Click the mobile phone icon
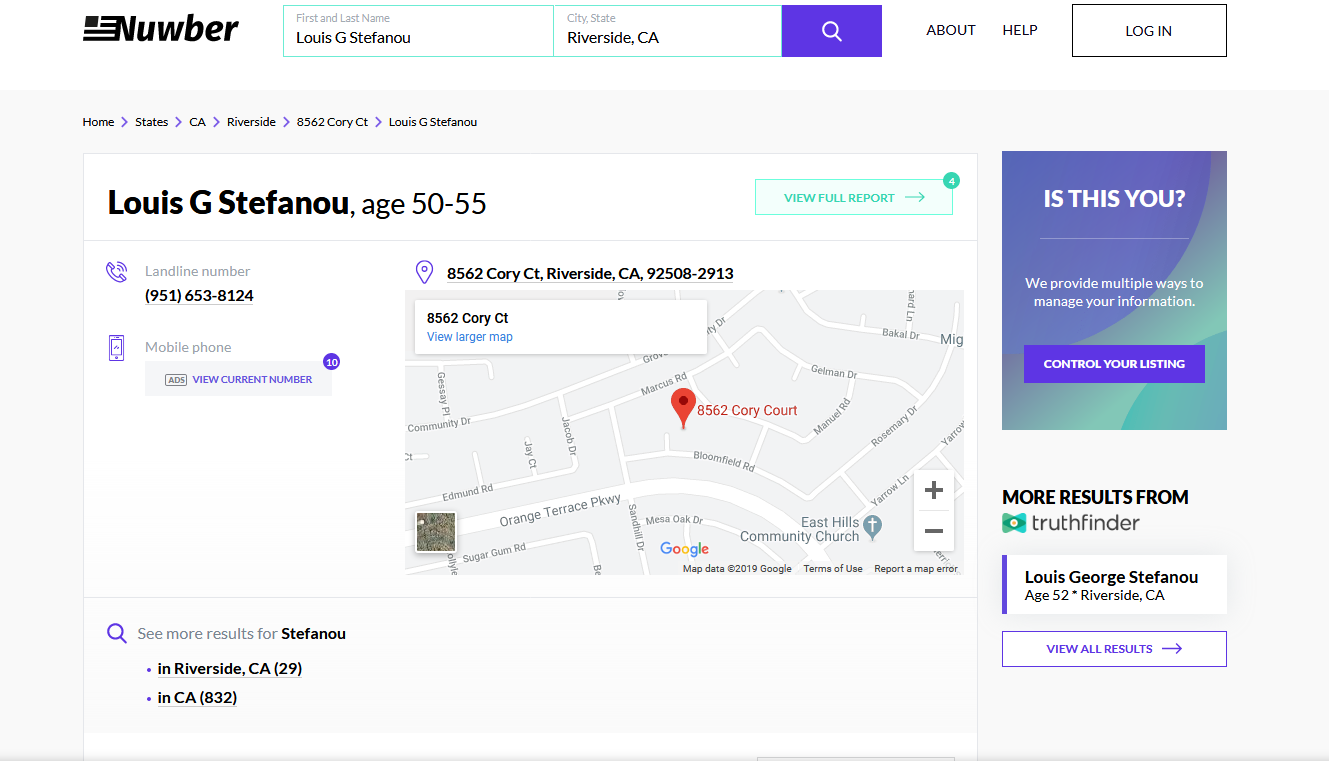Viewport: 1329px width, 779px height. (x=117, y=347)
